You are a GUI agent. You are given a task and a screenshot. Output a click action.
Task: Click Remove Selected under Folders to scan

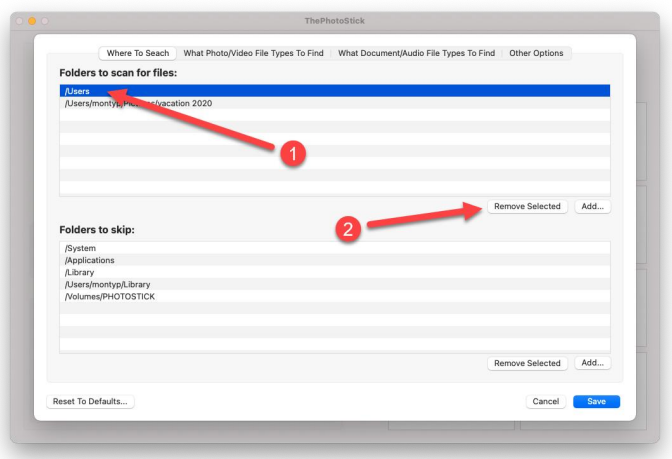[527, 206]
